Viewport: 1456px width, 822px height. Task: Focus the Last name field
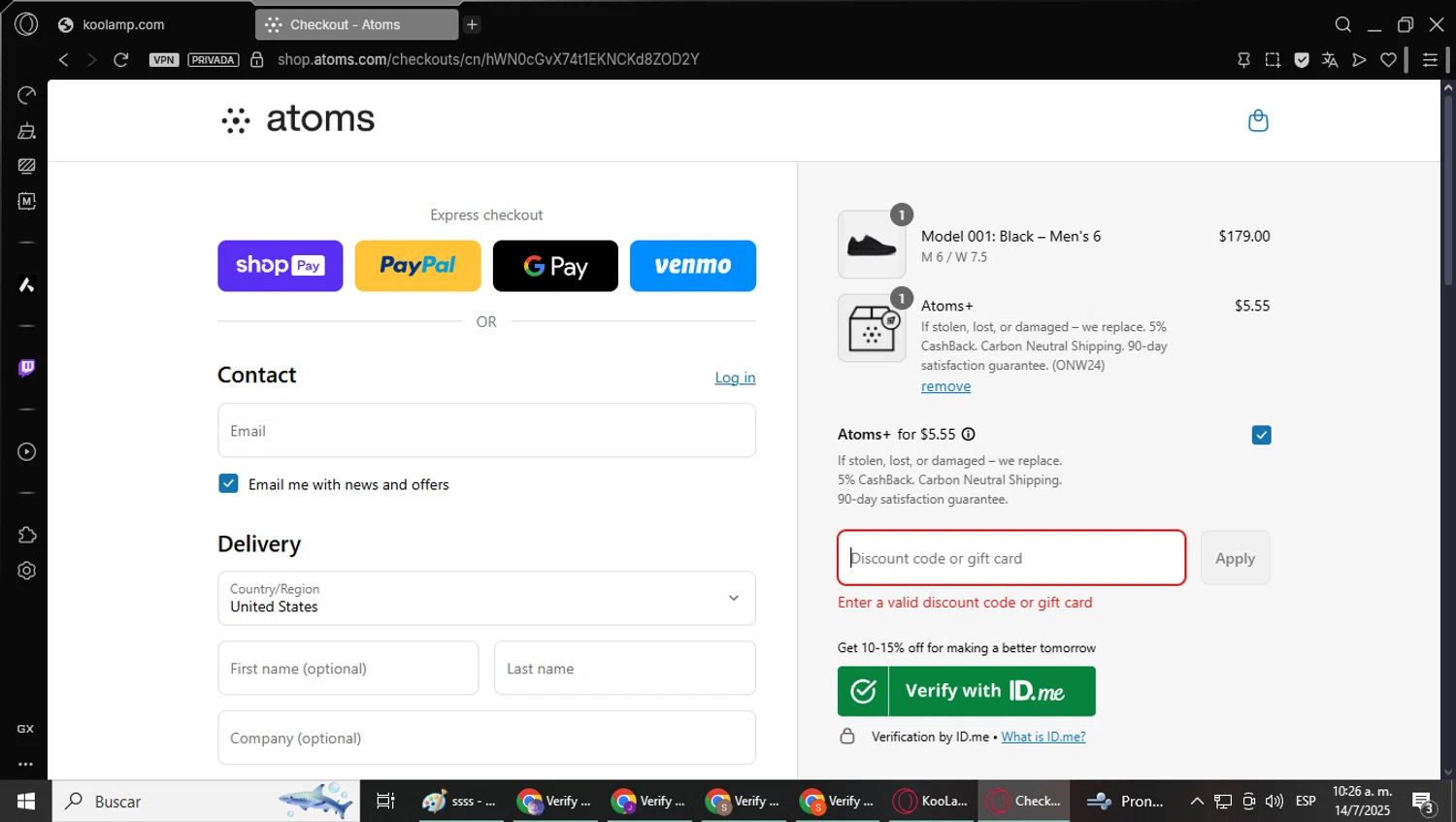pyautogui.click(x=625, y=668)
